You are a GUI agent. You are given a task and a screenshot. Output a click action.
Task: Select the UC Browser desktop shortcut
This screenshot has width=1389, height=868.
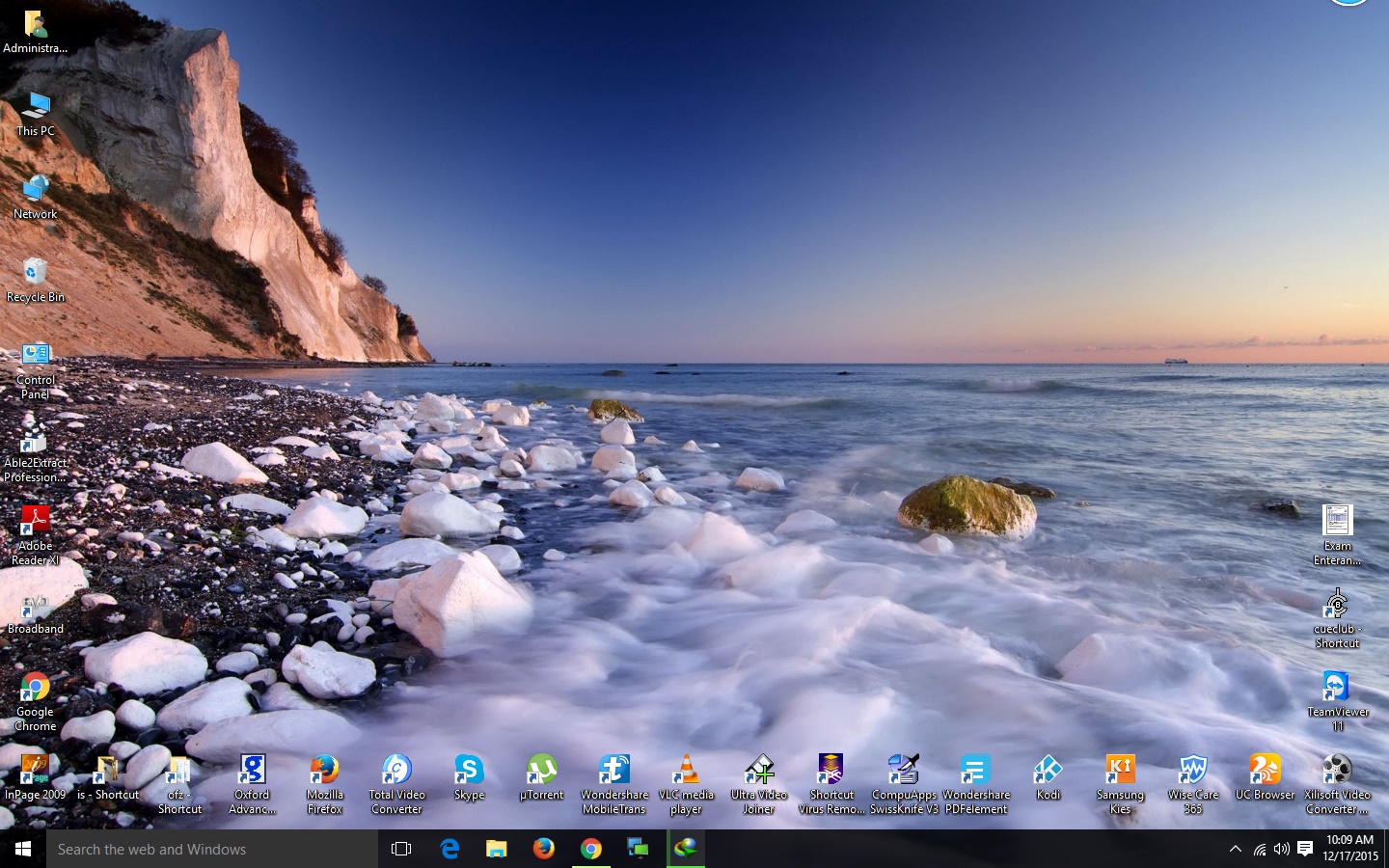[1265, 778]
